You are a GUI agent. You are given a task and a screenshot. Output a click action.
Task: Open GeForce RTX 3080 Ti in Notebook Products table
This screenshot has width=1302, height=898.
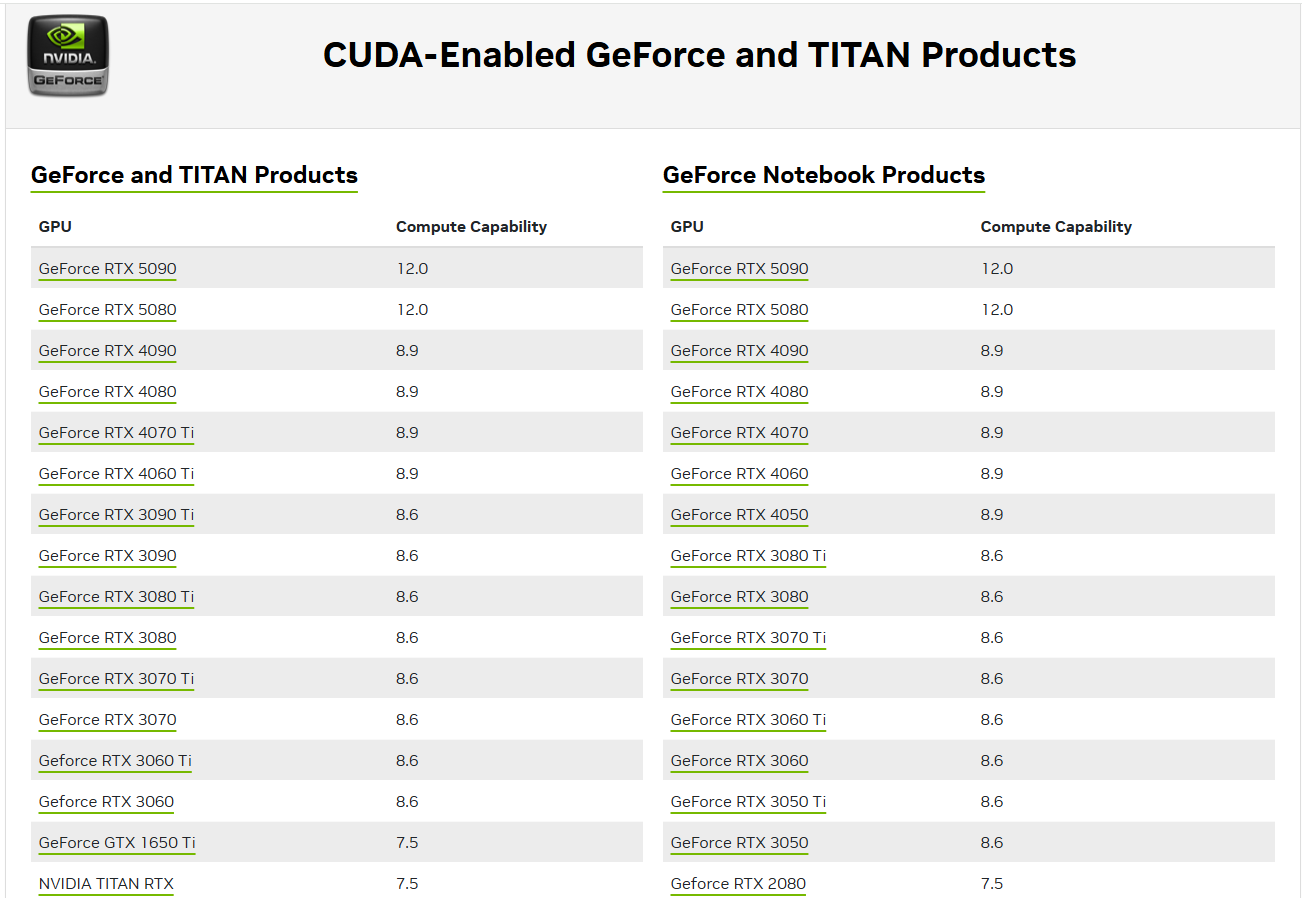click(x=748, y=555)
